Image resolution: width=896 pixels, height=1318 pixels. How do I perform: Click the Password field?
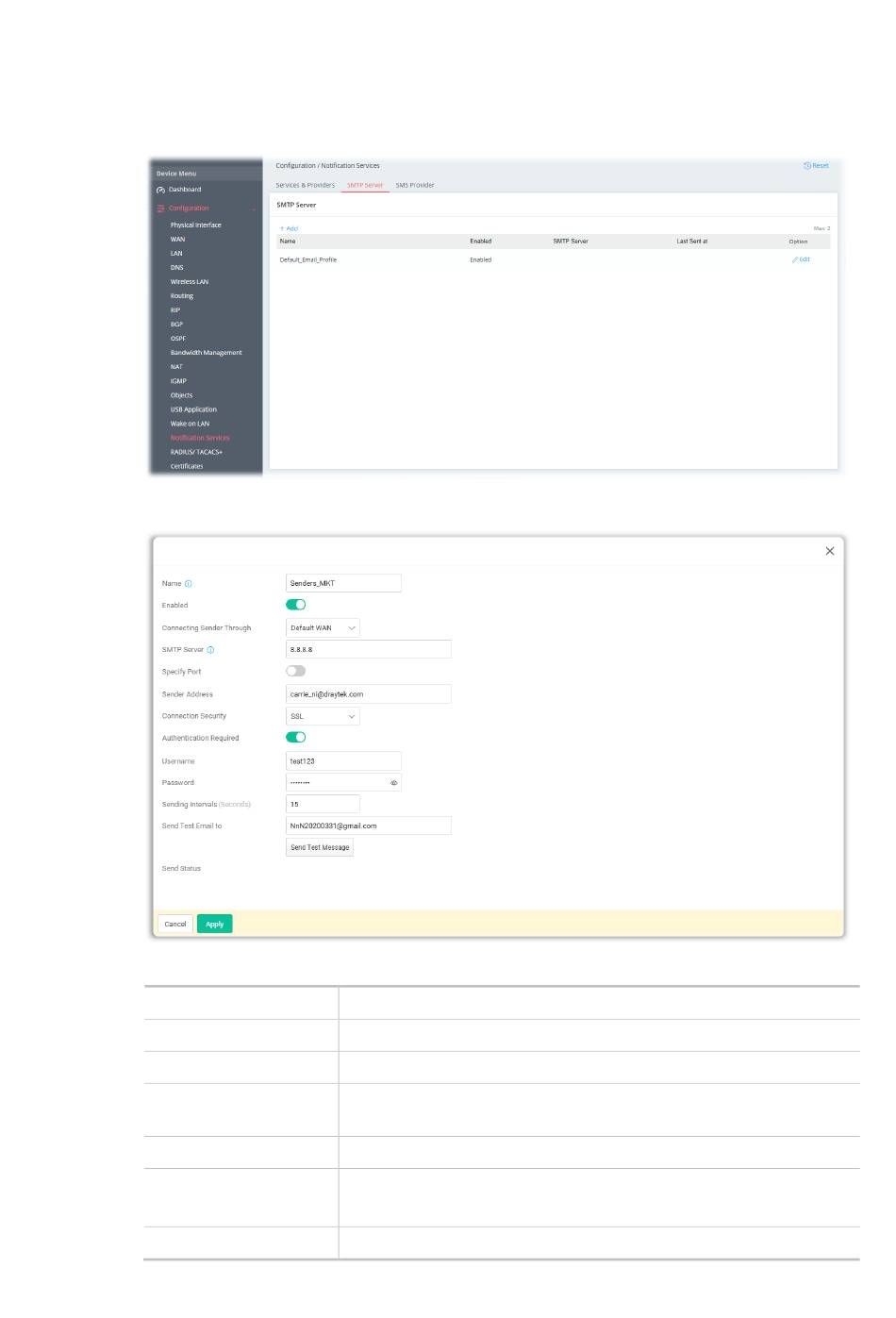(x=343, y=783)
